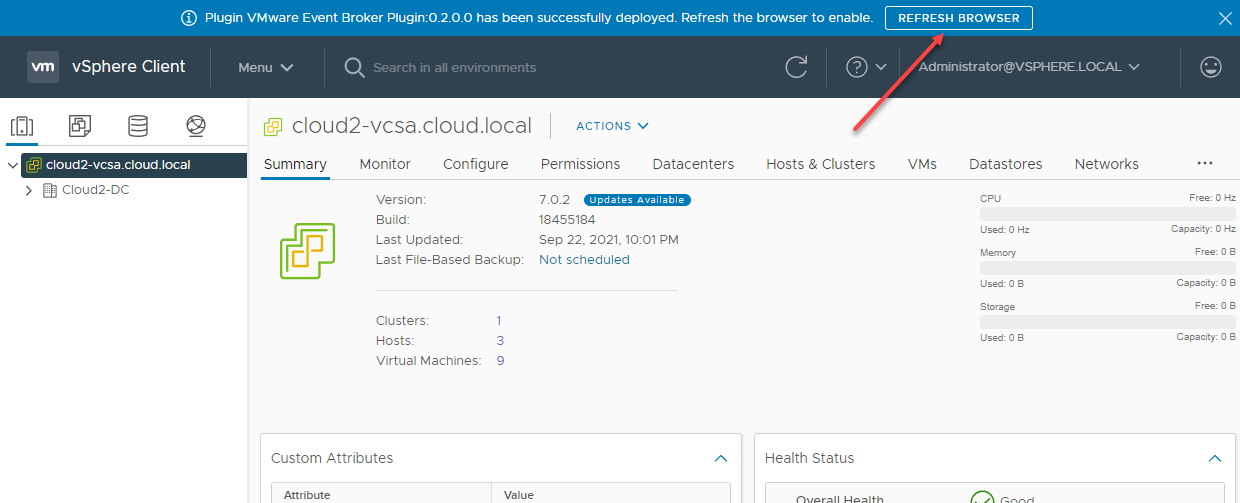Open the more tabs ellipsis menu
The width and height of the screenshot is (1240, 503).
click(1205, 163)
